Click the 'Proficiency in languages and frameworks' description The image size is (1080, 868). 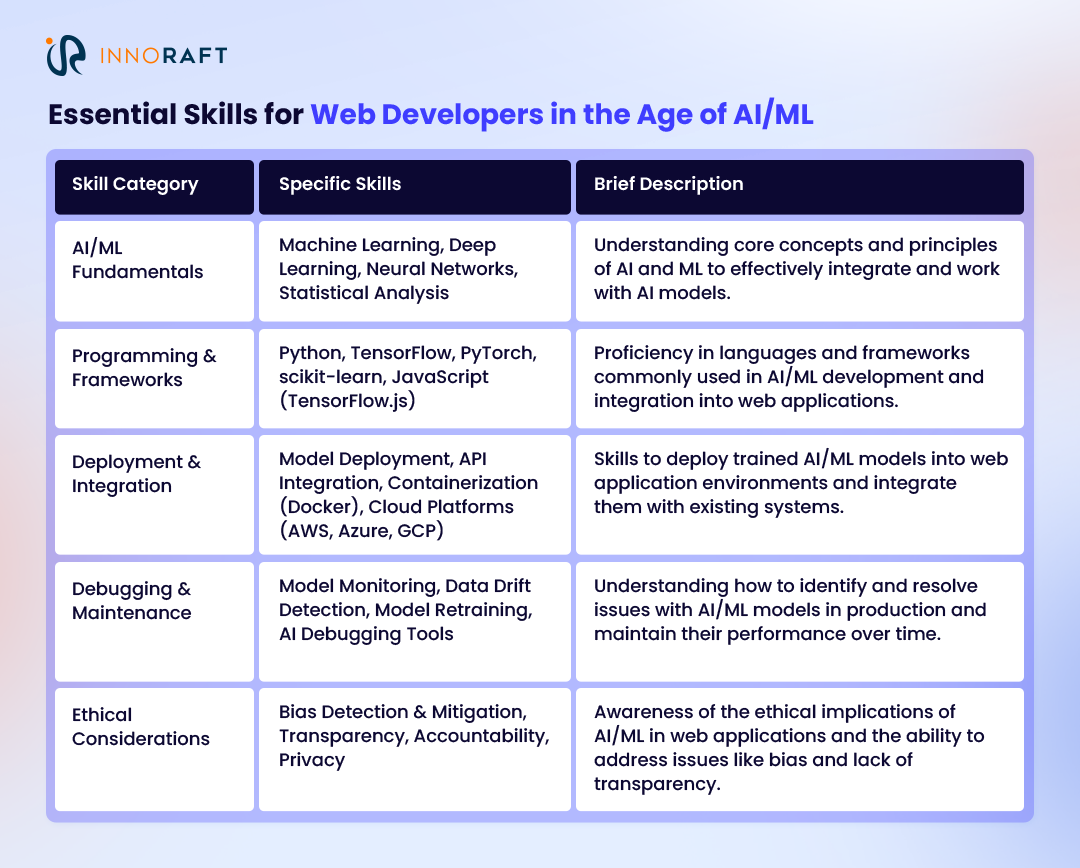pos(800,378)
